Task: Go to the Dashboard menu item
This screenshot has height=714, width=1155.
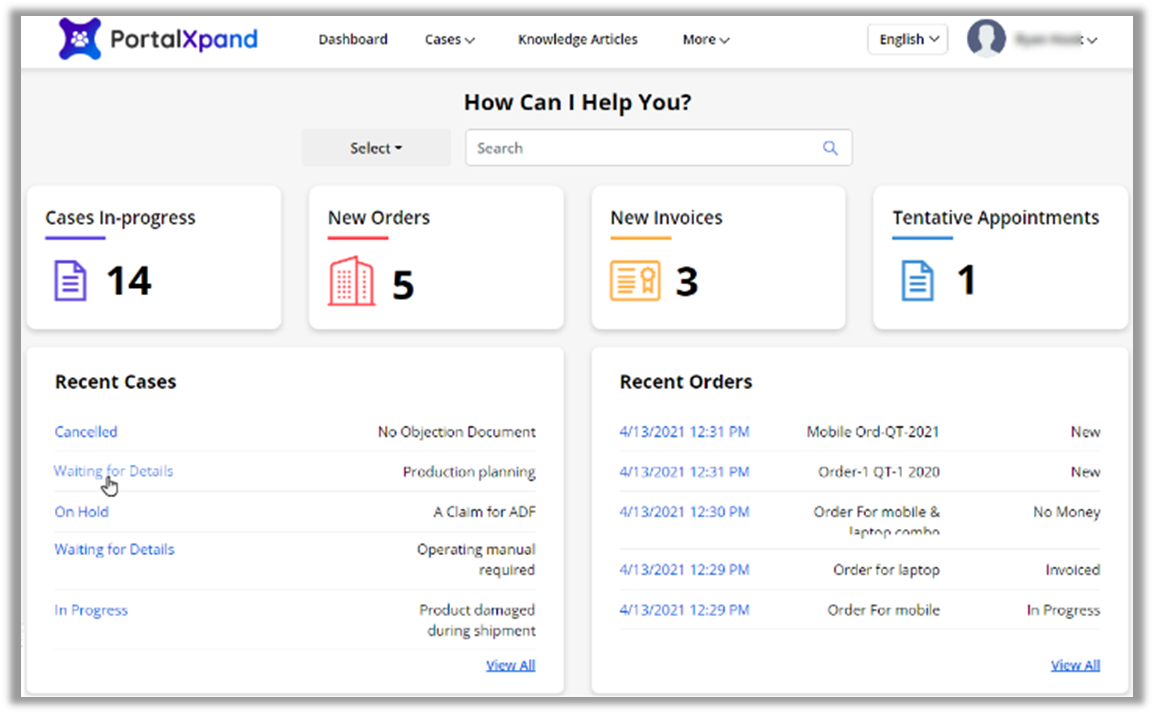Action: (353, 40)
